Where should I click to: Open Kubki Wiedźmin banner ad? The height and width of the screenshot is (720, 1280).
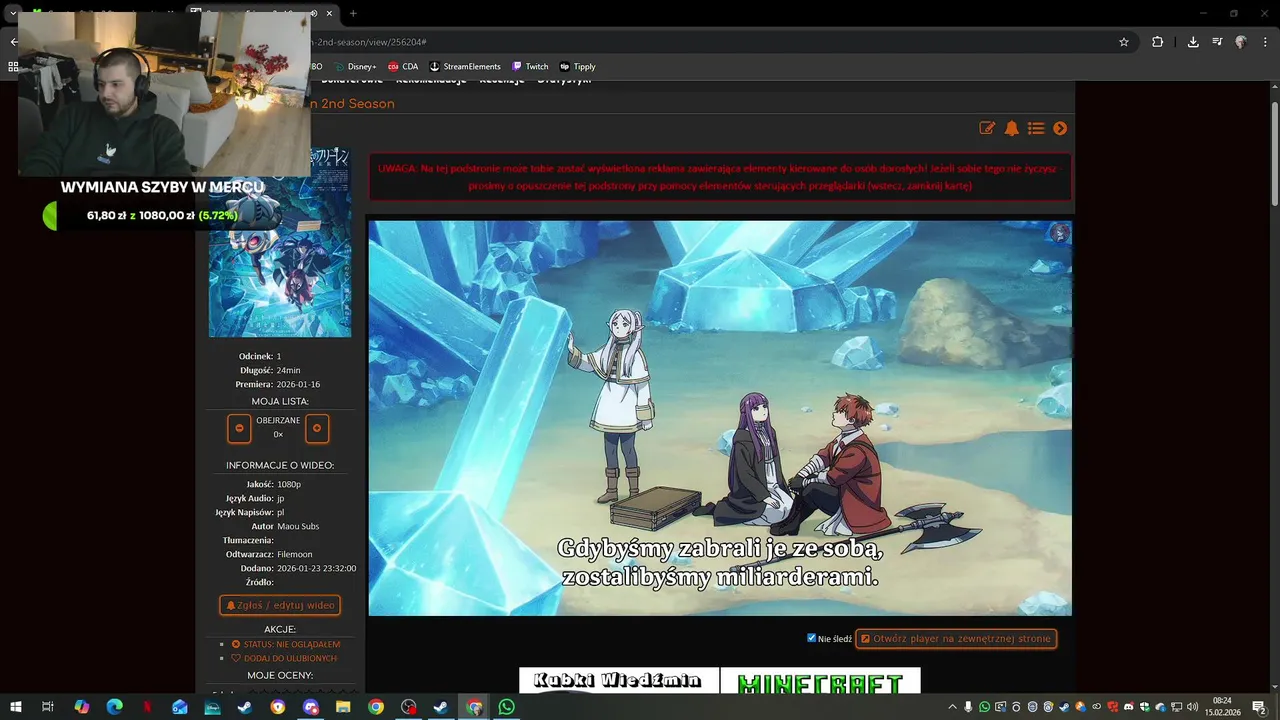coord(618,681)
